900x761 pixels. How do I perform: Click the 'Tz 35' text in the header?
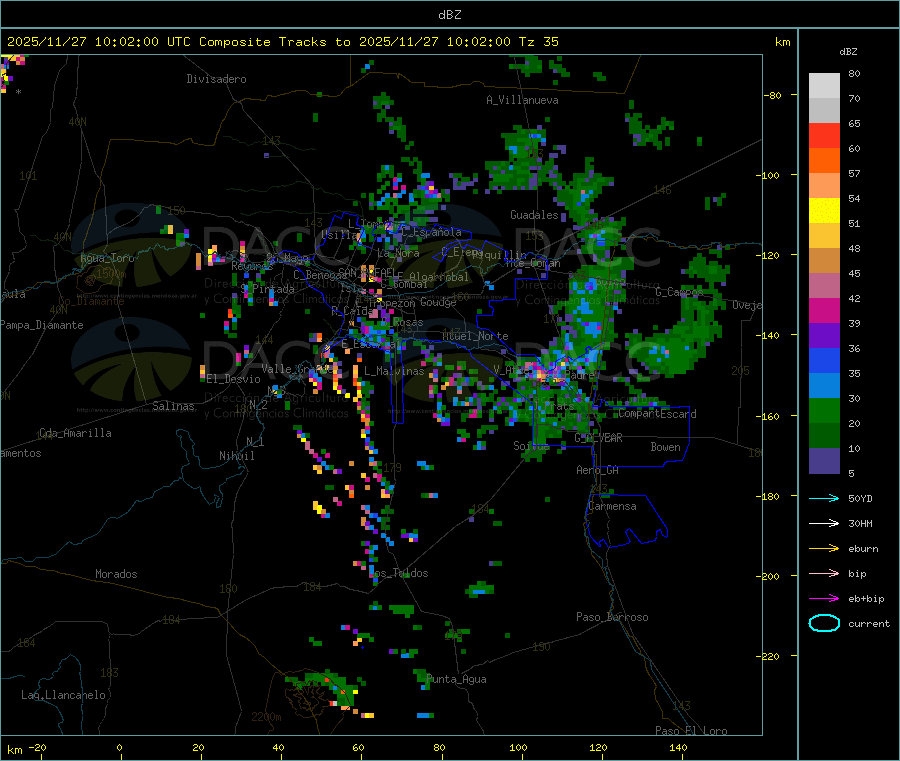pyautogui.click(x=538, y=42)
